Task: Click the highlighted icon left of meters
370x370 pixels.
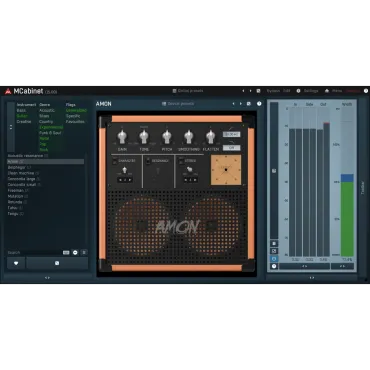Action: [274, 259]
